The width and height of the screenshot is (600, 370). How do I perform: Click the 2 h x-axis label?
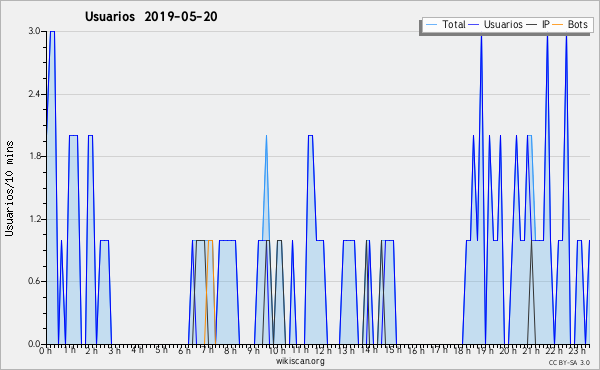[x=92, y=350]
